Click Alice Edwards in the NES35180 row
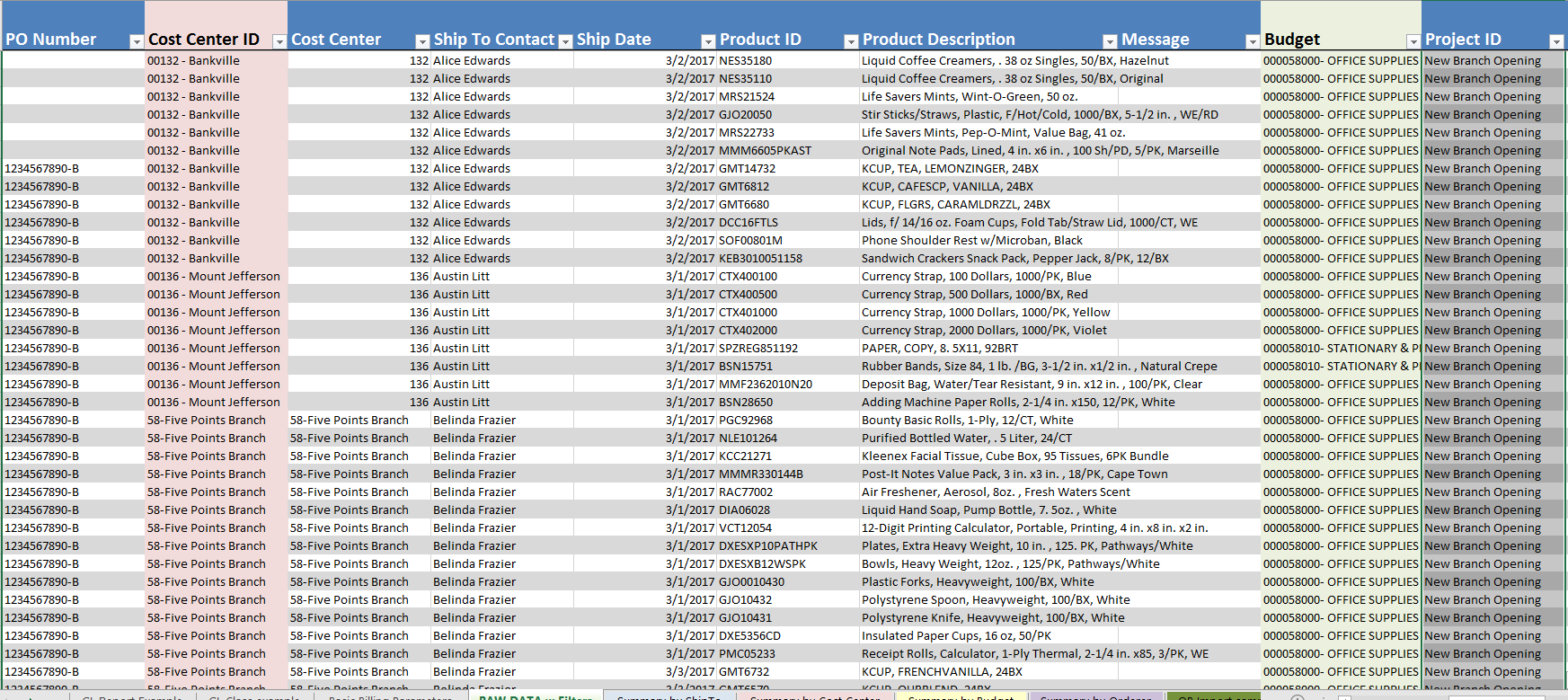The height and width of the screenshot is (700, 1568). pos(472,61)
